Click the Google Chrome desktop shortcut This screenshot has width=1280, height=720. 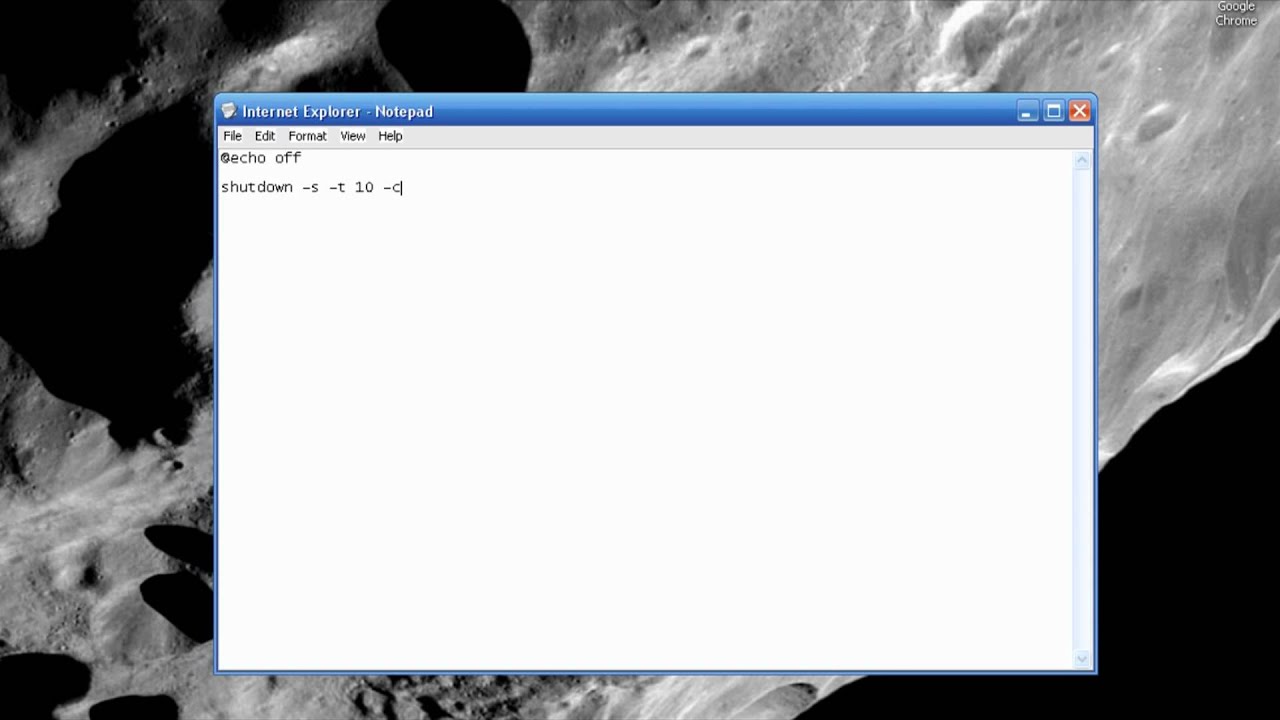1236,14
